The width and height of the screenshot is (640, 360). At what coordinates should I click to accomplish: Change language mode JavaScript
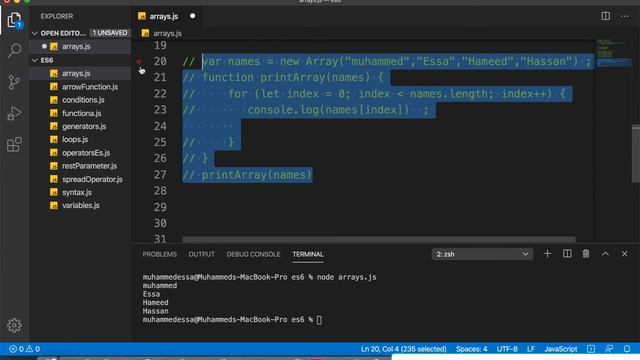(560, 349)
